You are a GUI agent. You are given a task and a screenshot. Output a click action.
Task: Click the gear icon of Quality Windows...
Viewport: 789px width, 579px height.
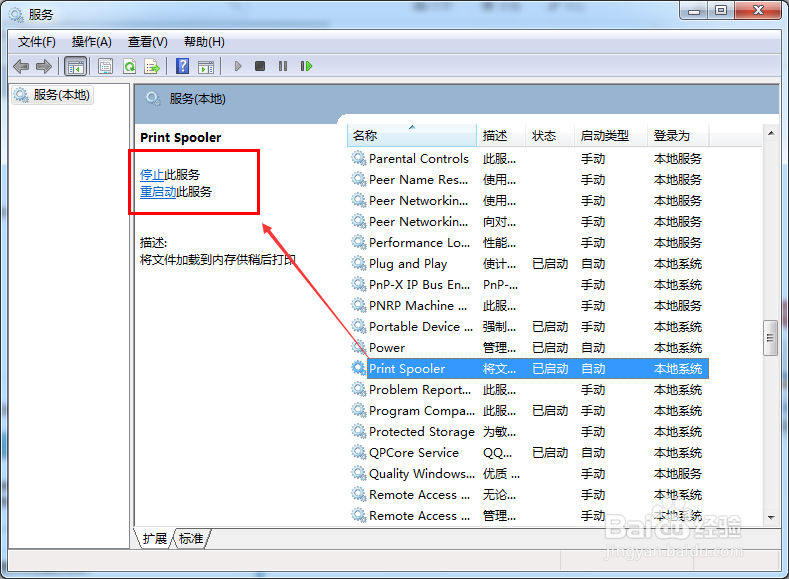[x=358, y=473]
